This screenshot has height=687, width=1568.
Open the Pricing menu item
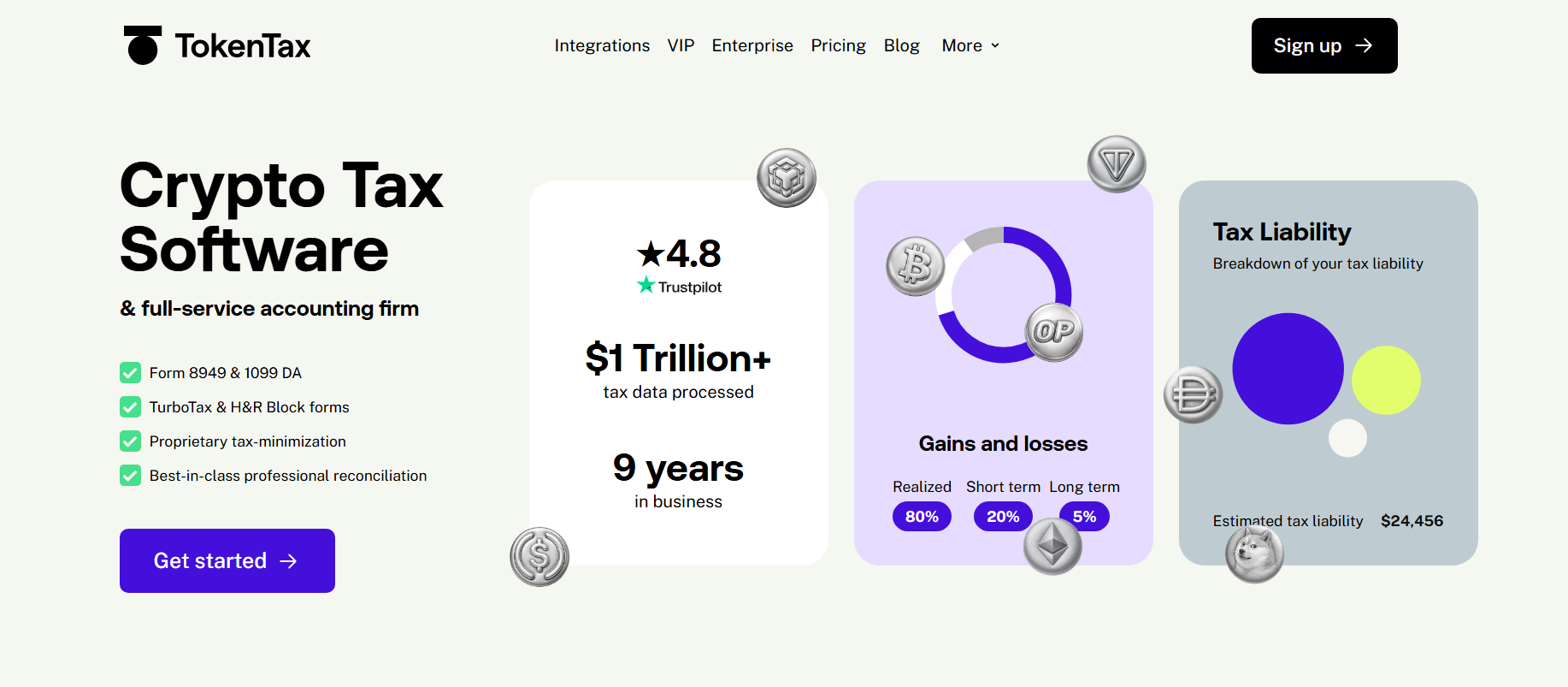click(838, 45)
